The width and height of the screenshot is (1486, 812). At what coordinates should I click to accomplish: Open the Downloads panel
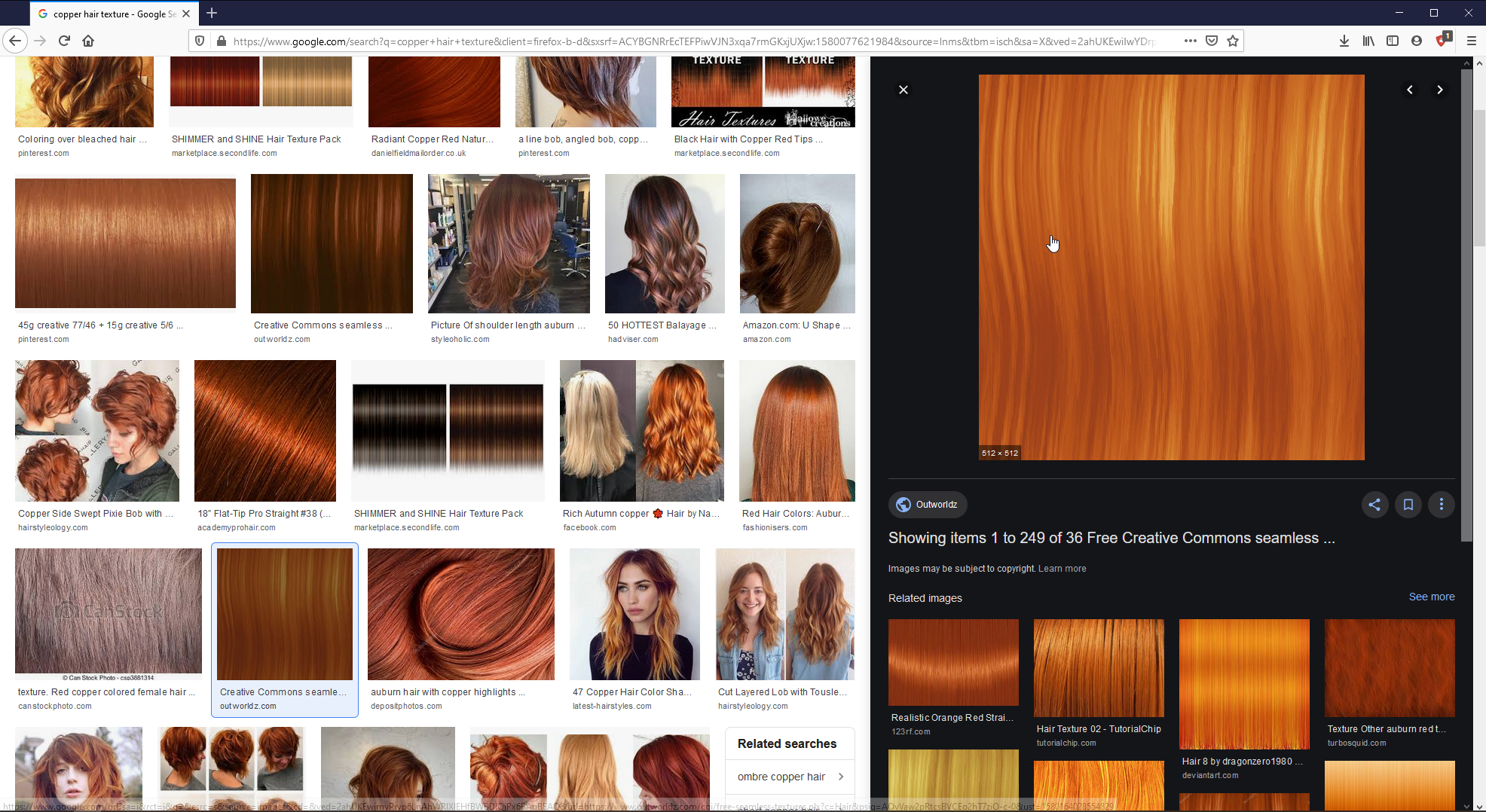coord(1344,41)
